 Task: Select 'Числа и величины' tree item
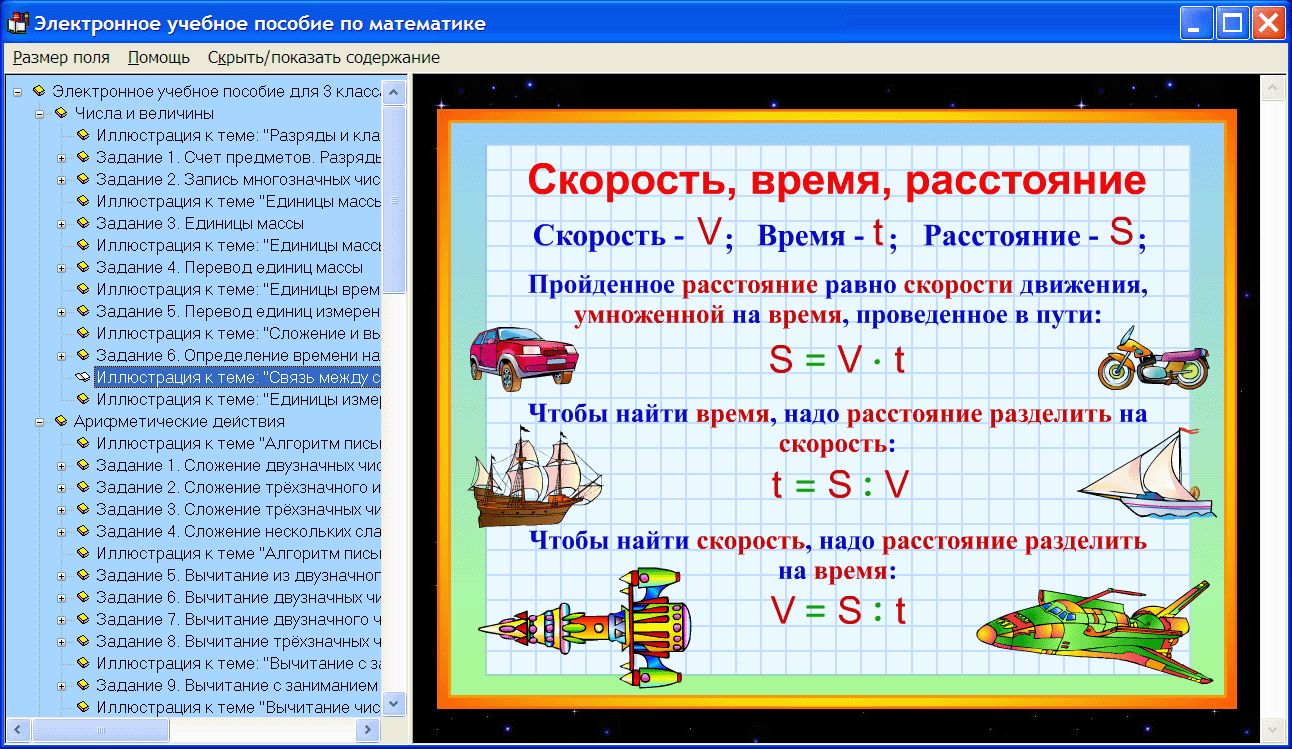[x=144, y=114]
